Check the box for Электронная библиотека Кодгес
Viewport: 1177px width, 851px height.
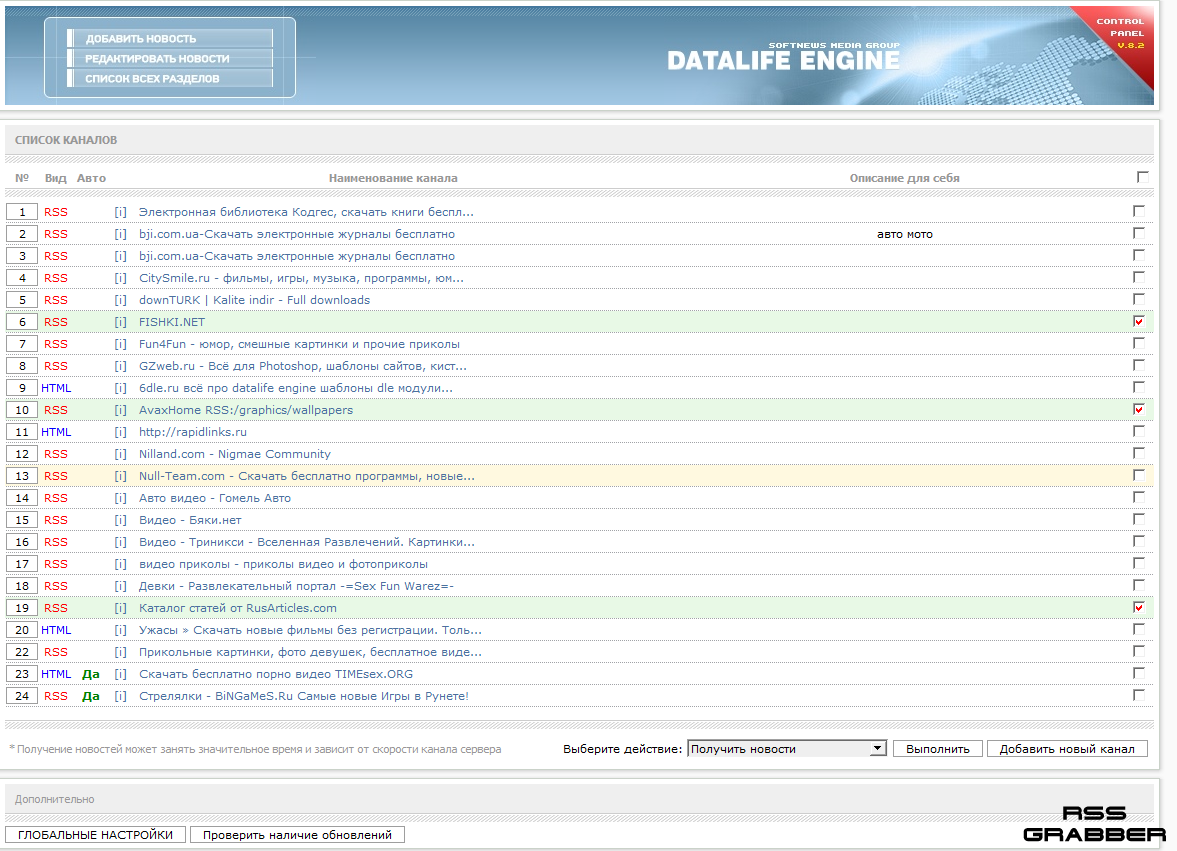pyautogui.click(x=1139, y=212)
